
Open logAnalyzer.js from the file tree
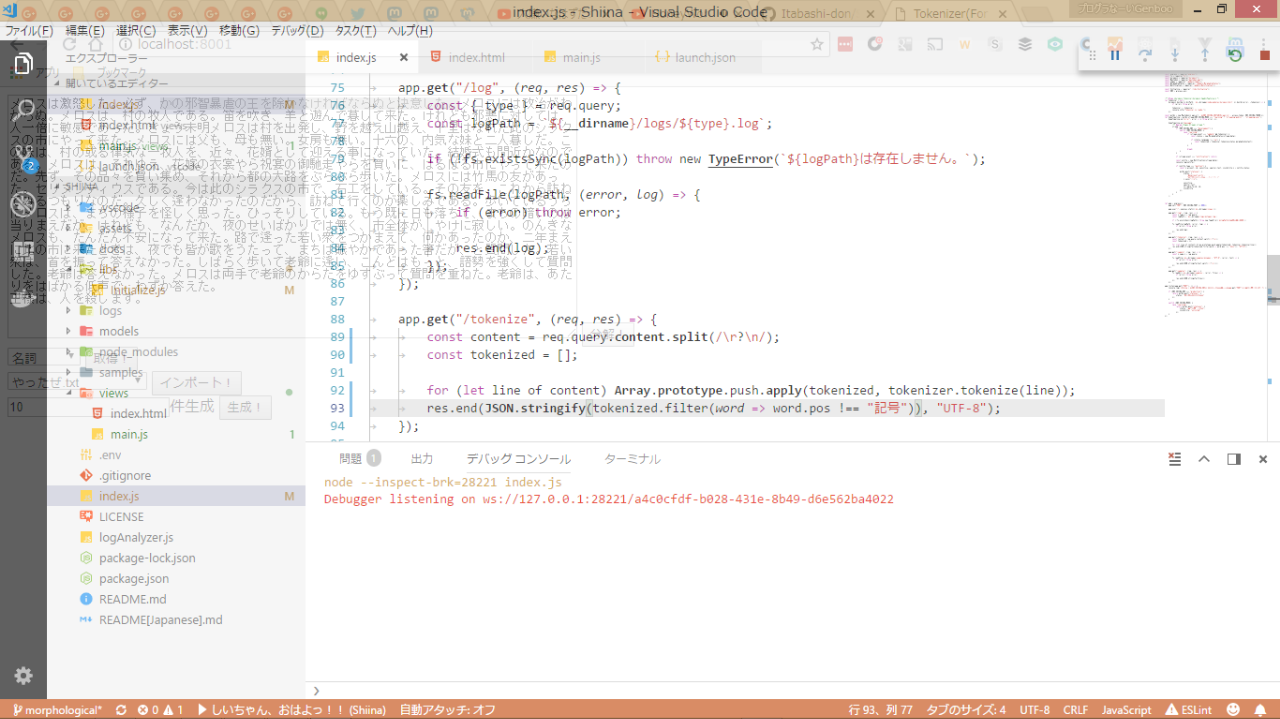135,537
